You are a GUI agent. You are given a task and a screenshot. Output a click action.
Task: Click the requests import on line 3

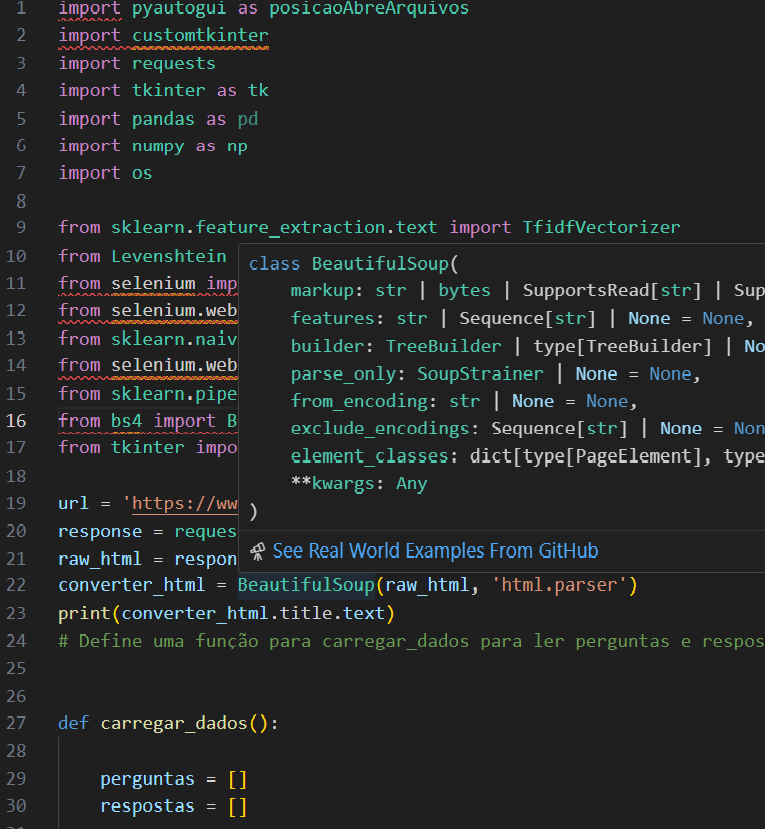pos(173,63)
